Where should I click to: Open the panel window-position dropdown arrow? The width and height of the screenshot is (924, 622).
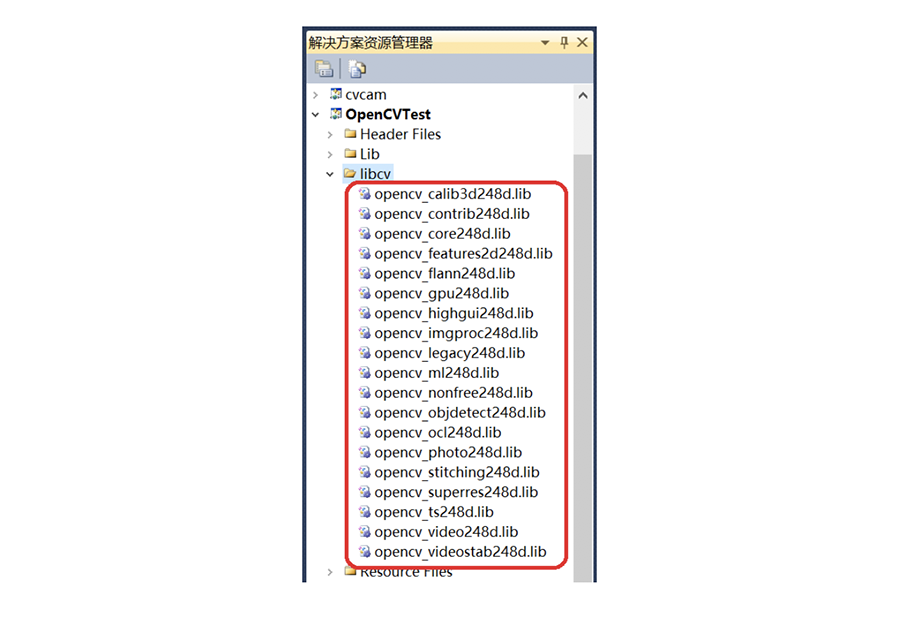tap(545, 42)
